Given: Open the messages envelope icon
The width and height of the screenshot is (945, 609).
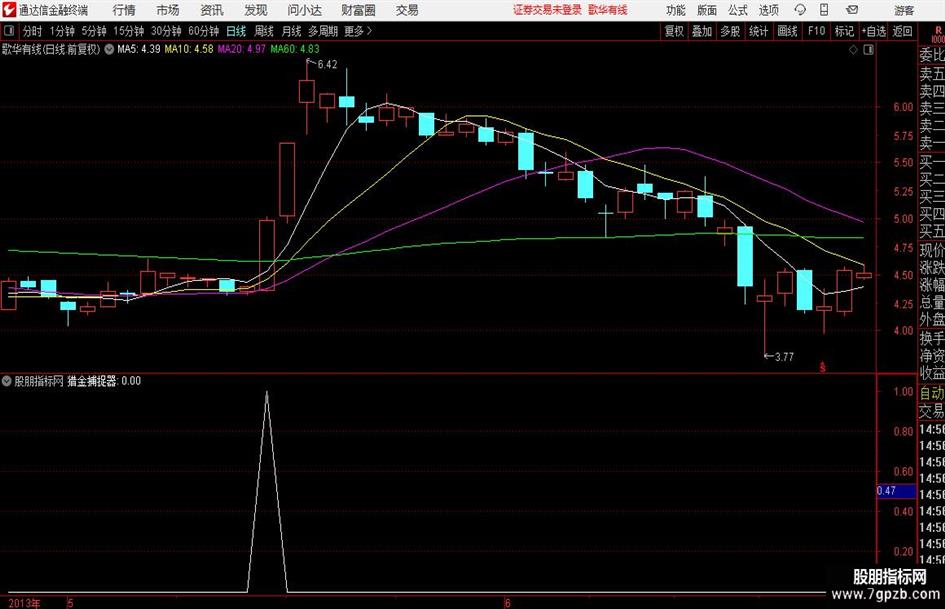Looking at the screenshot, I should coord(852,10).
